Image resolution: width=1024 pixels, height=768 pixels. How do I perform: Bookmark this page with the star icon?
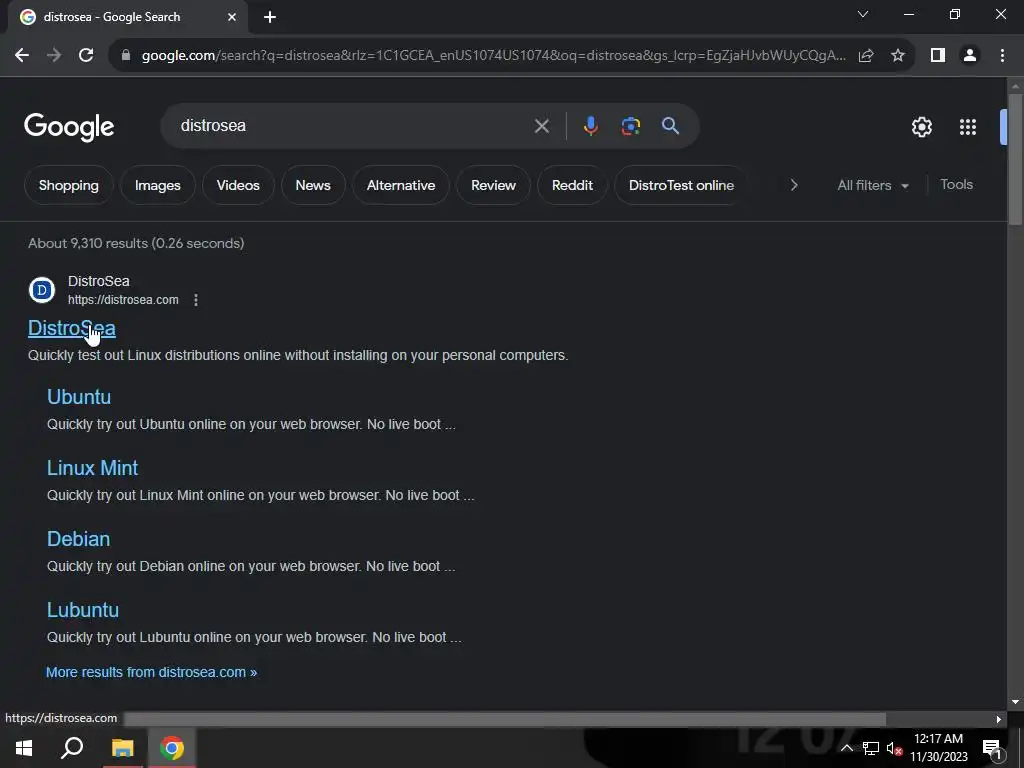coord(898,56)
